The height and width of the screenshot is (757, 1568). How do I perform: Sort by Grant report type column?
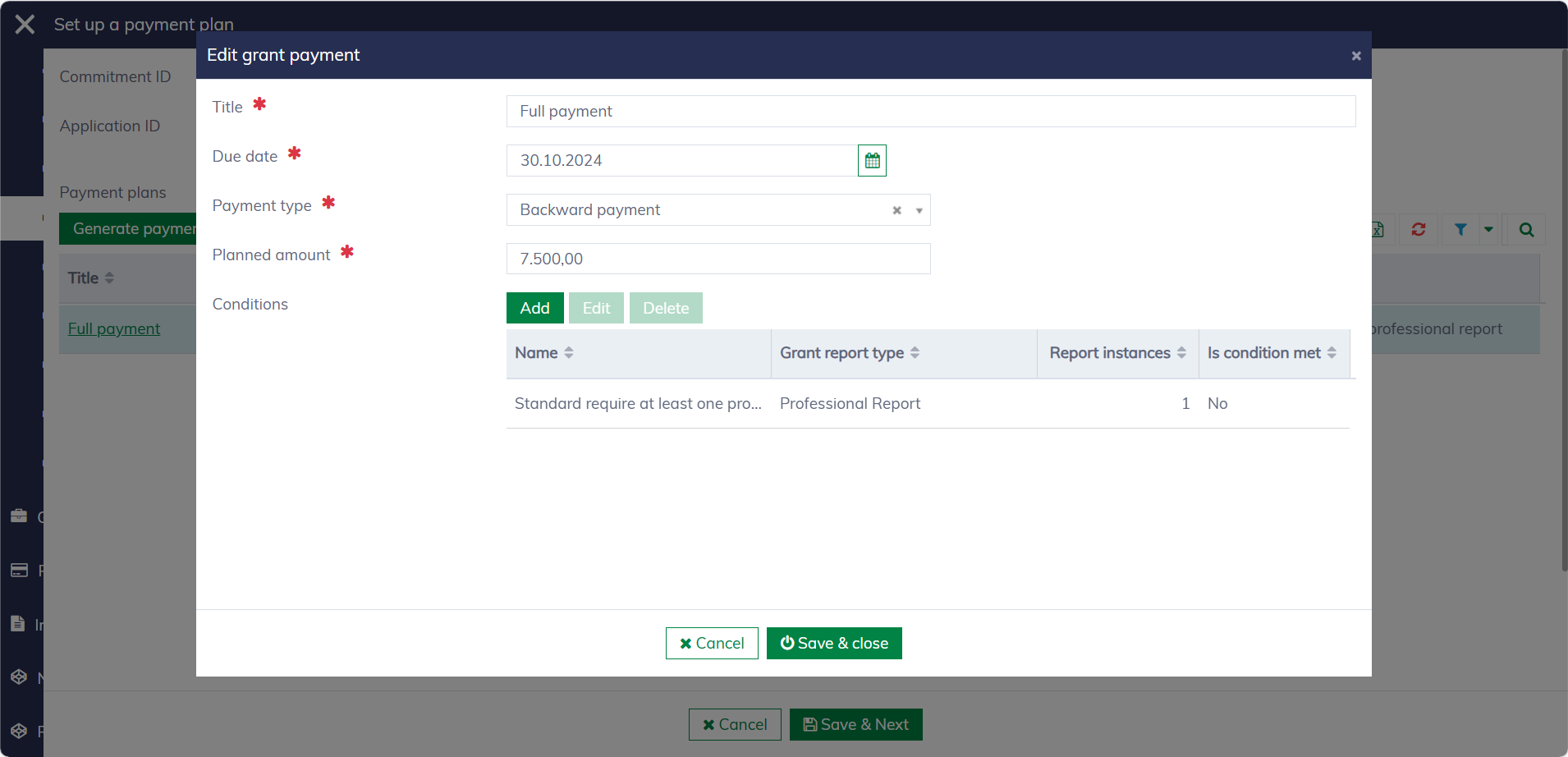tap(915, 353)
